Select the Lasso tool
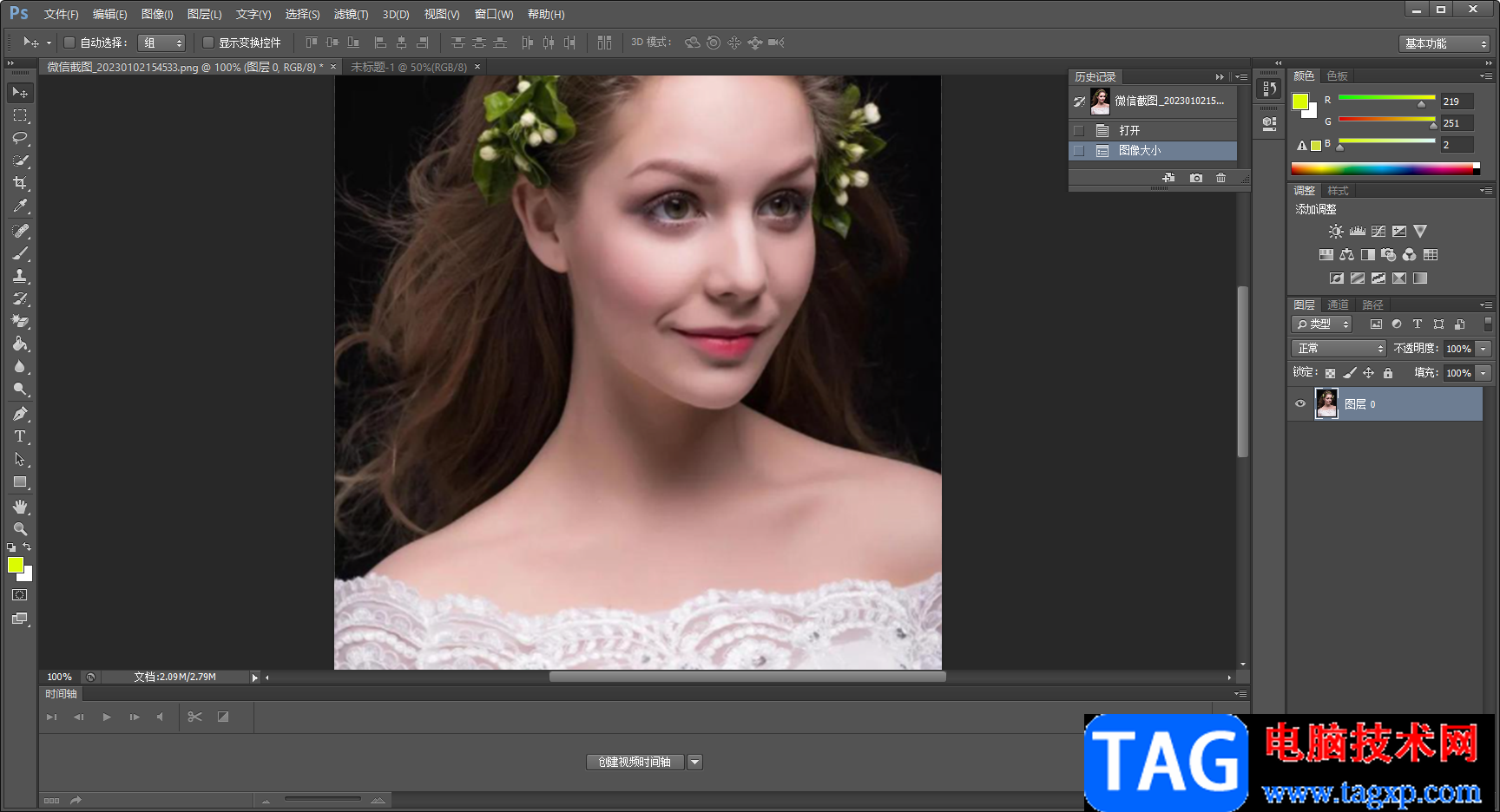This screenshot has height=812, width=1500. tap(20, 138)
